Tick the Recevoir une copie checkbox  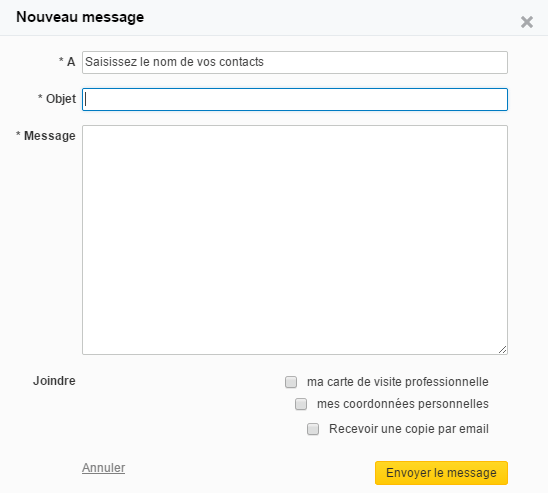[313, 429]
